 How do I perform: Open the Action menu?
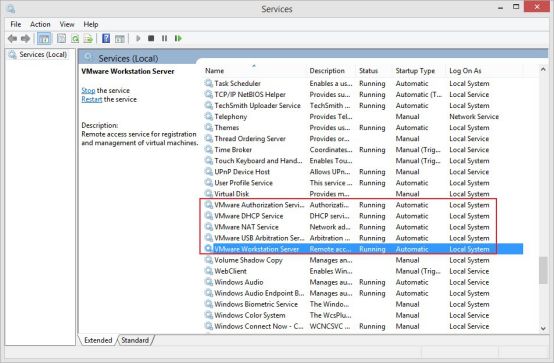pyautogui.click(x=40, y=24)
